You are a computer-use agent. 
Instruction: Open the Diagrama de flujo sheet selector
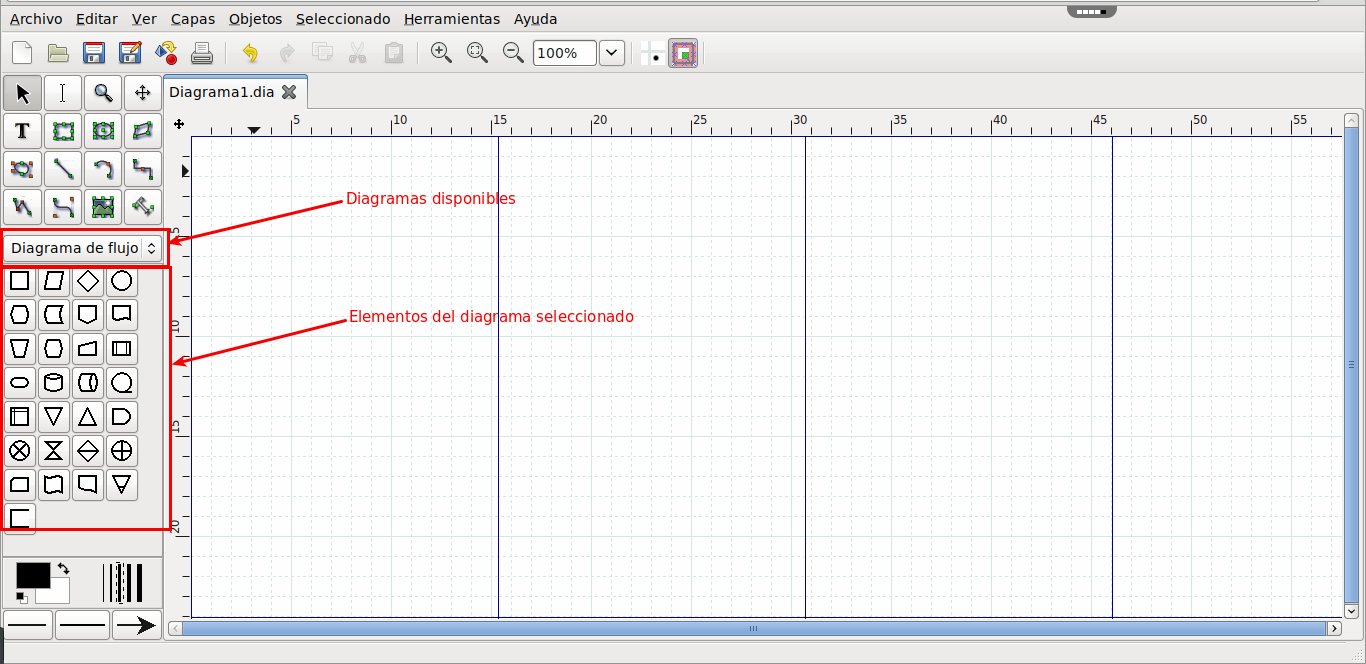tap(83, 247)
